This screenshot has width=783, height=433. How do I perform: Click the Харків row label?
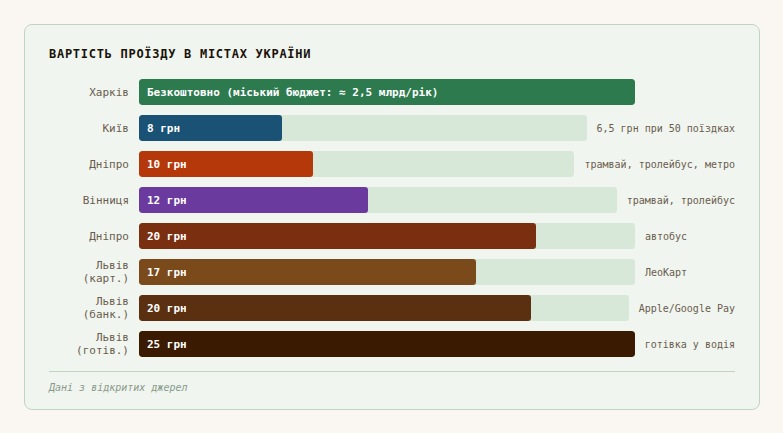tap(108, 92)
